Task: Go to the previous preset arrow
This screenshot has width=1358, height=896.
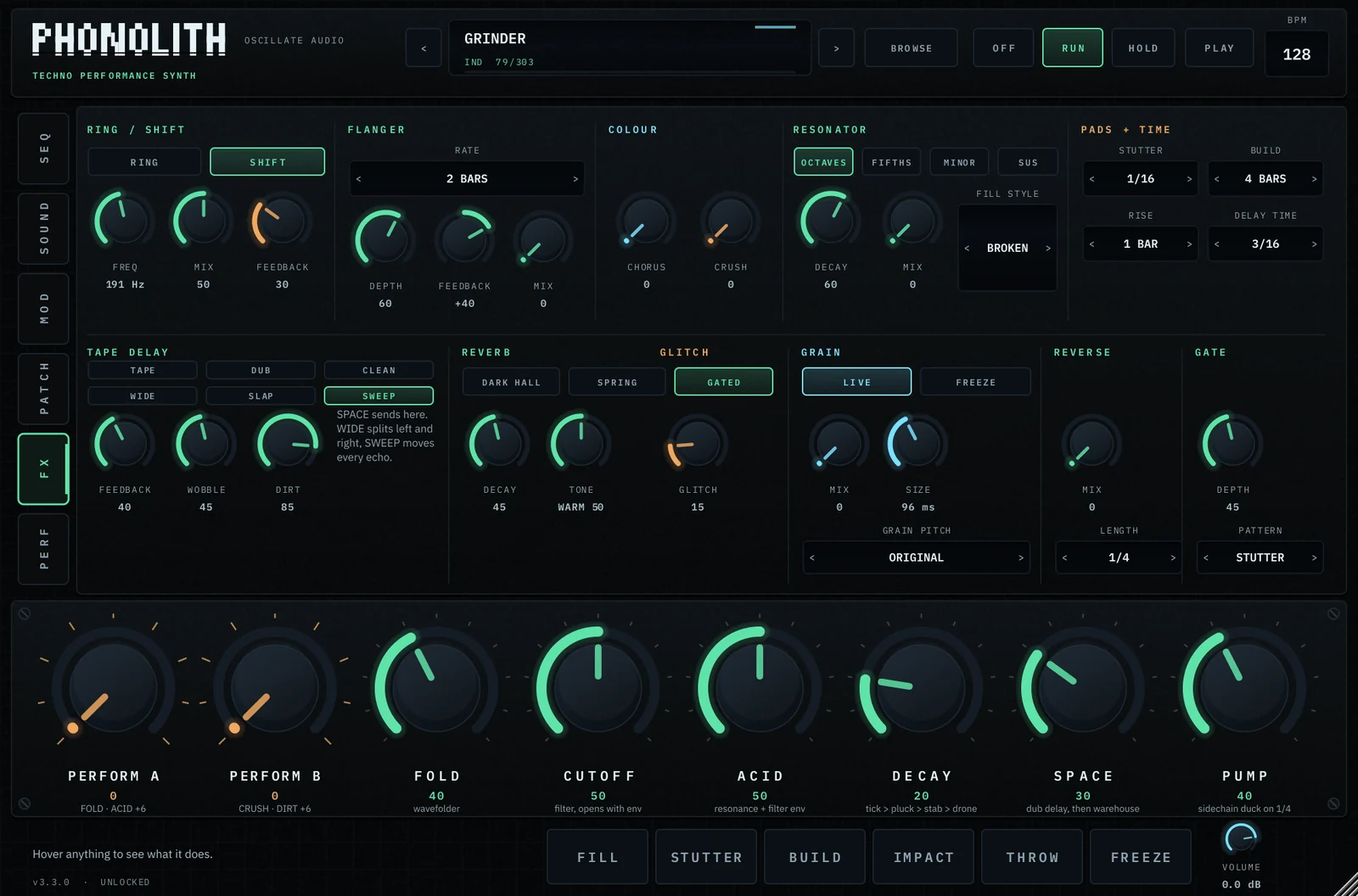Action: [424, 48]
